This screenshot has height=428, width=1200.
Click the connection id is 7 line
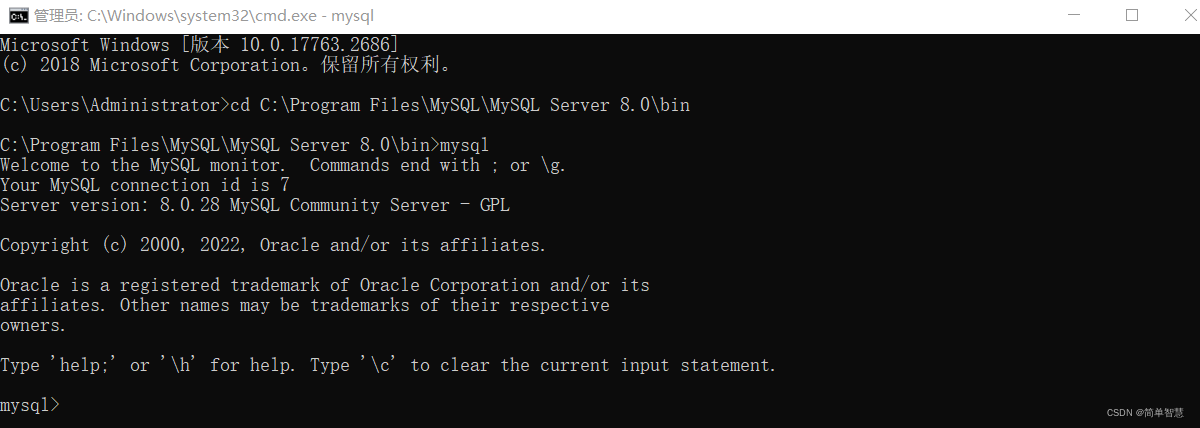[x=144, y=185]
